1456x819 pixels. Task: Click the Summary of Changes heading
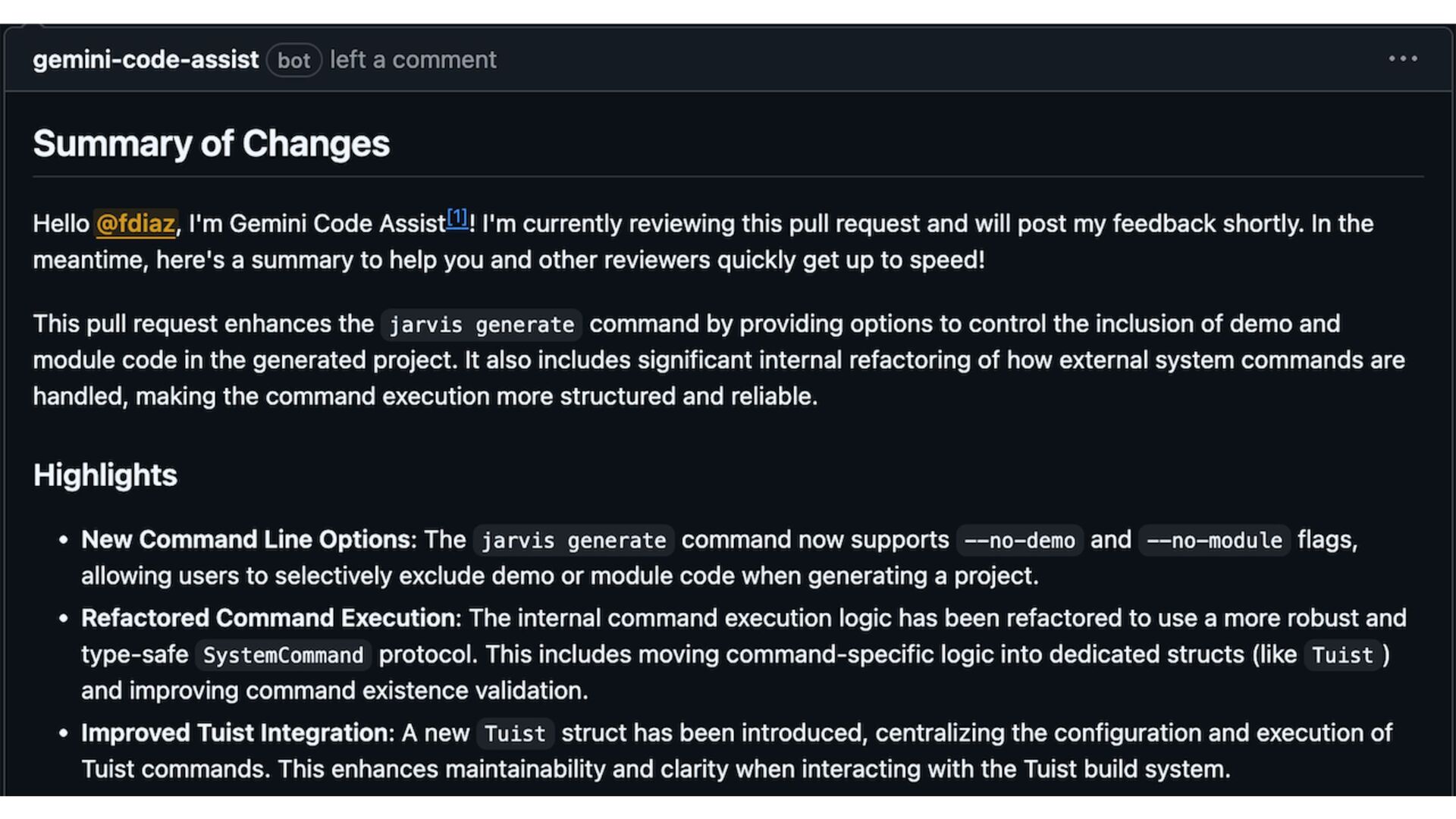point(211,143)
